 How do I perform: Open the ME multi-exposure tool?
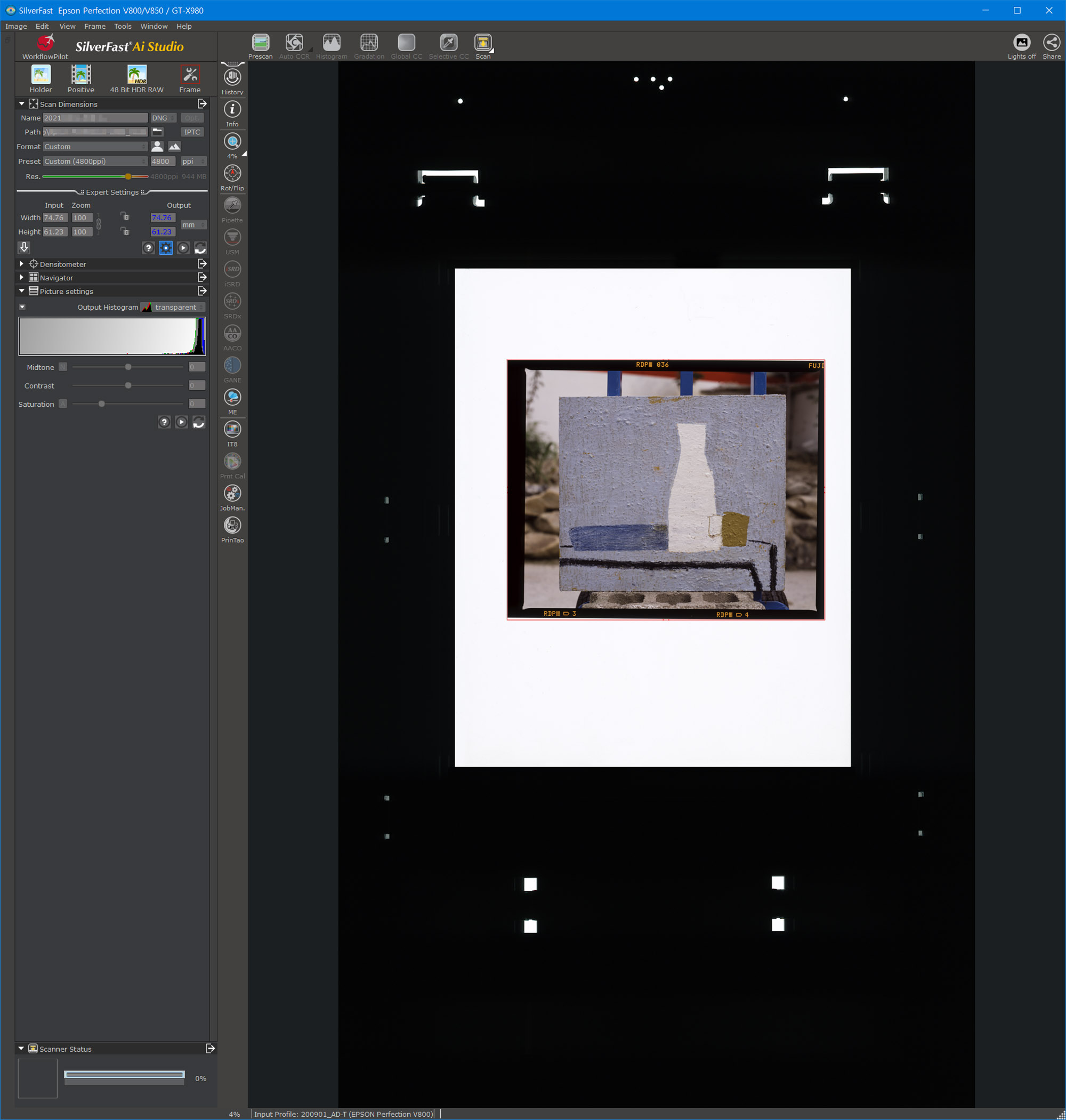click(x=232, y=401)
